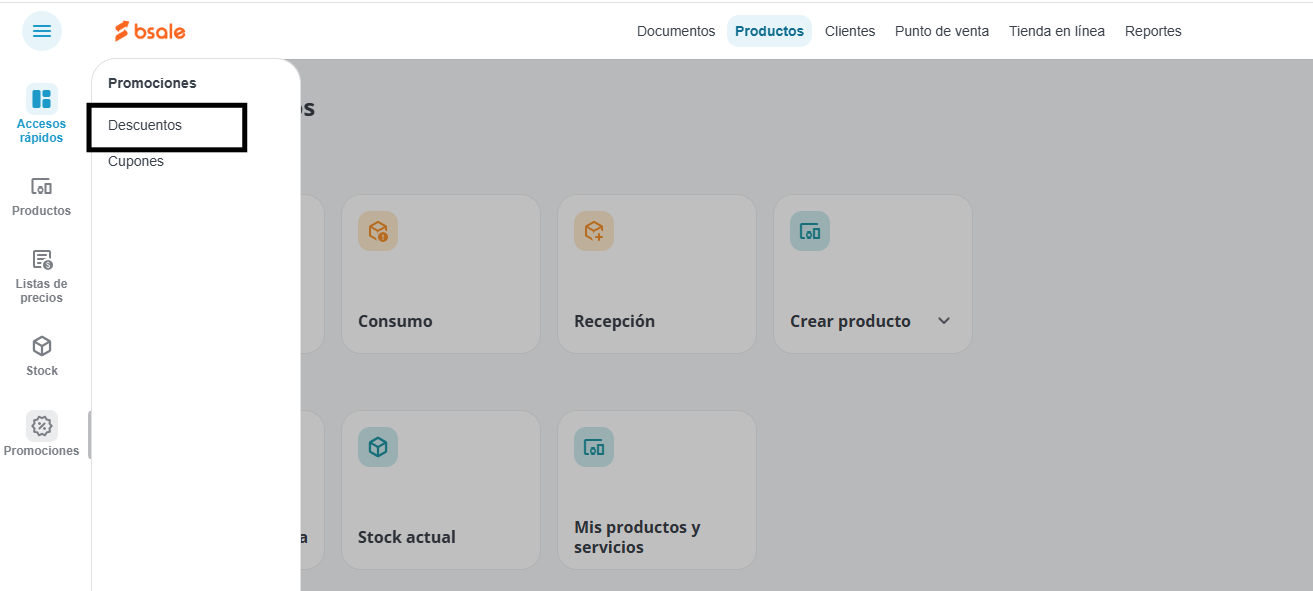The height and width of the screenshot is (591, 1313).
Task: Click Mis productos y servicios card icon
Action: tap(594, 447)
